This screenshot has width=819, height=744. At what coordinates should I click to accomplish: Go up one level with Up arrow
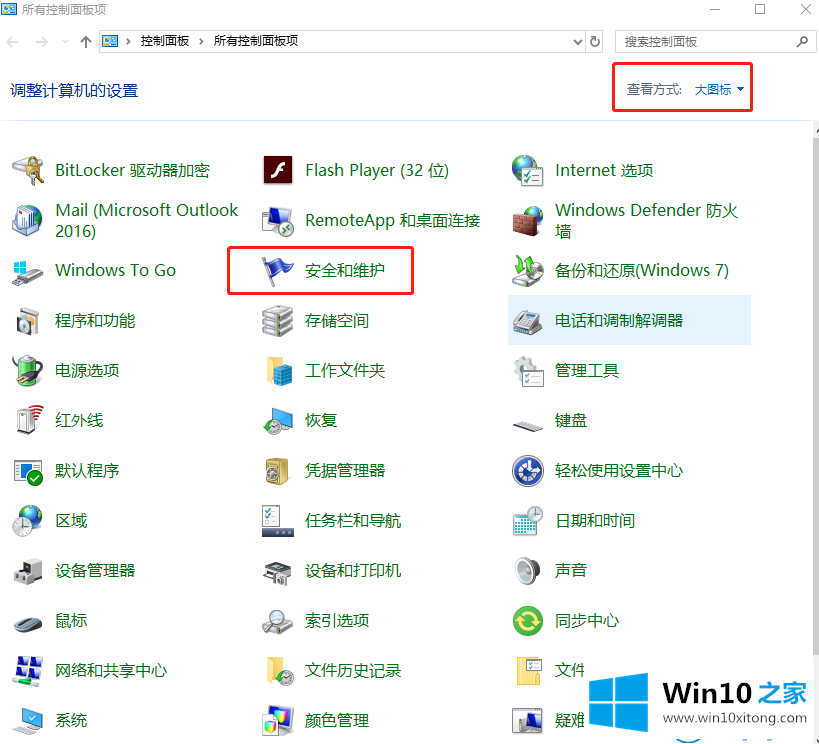point(86,41)
